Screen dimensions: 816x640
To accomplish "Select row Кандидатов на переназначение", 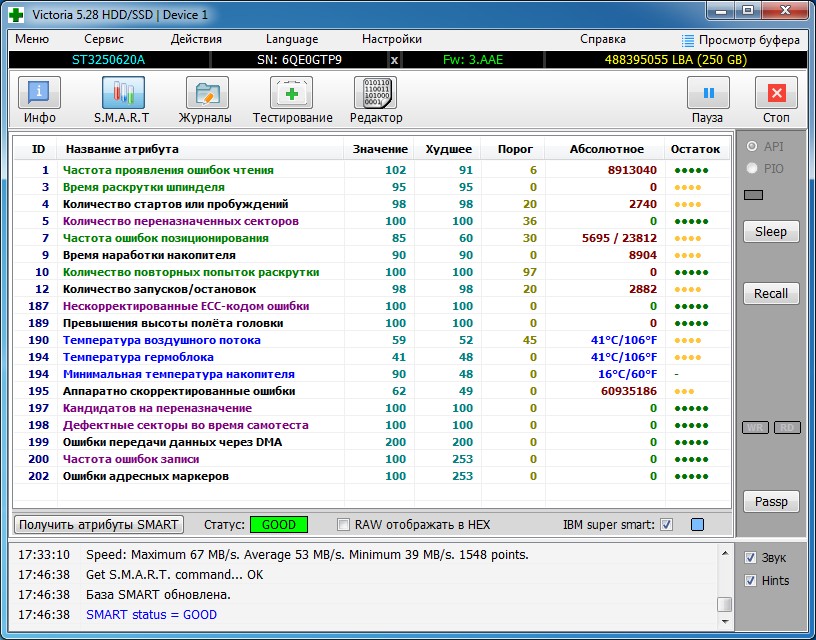I will click(x=372, y=408).
